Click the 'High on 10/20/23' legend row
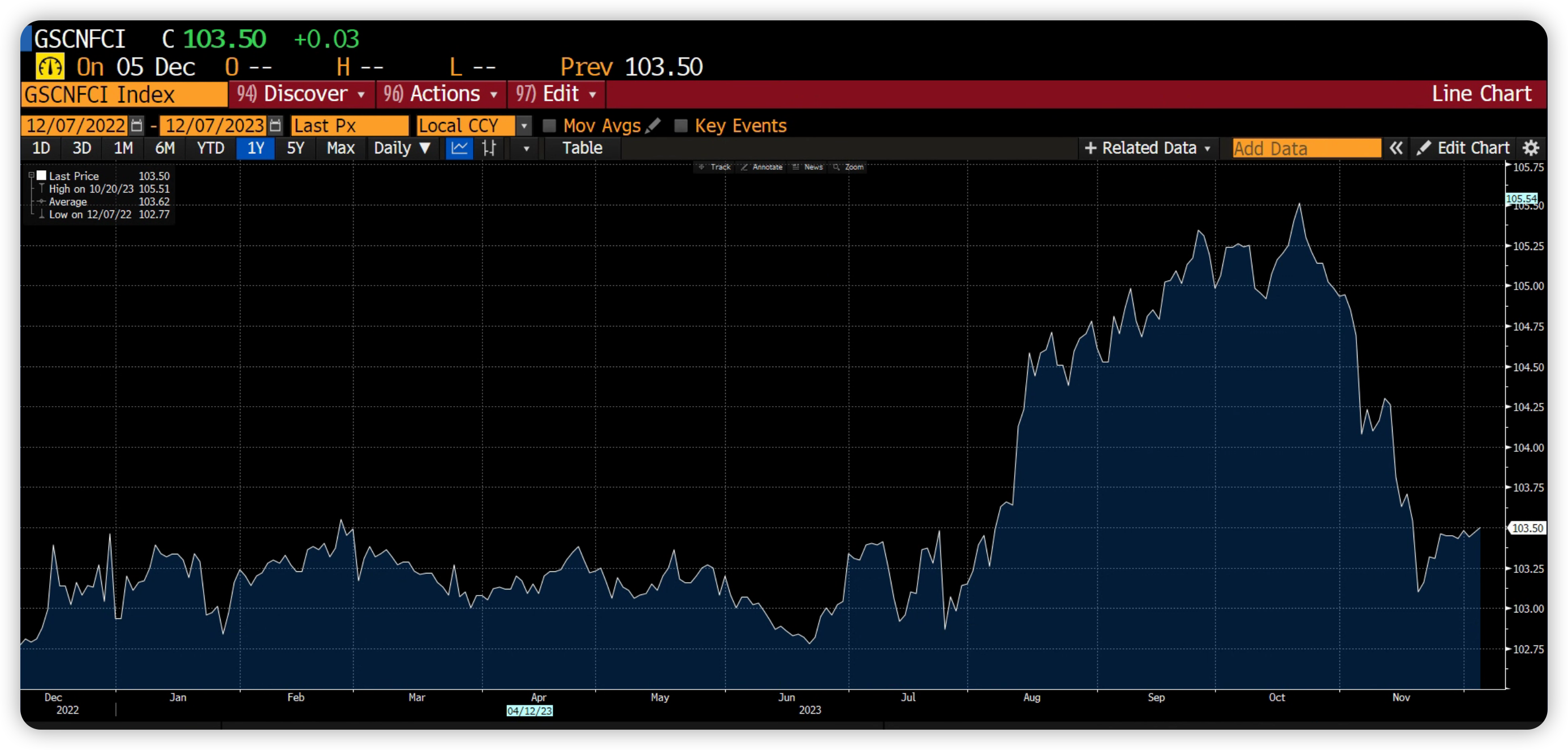The height and width of the screenshot is (750, 1568). pos(104,189)
